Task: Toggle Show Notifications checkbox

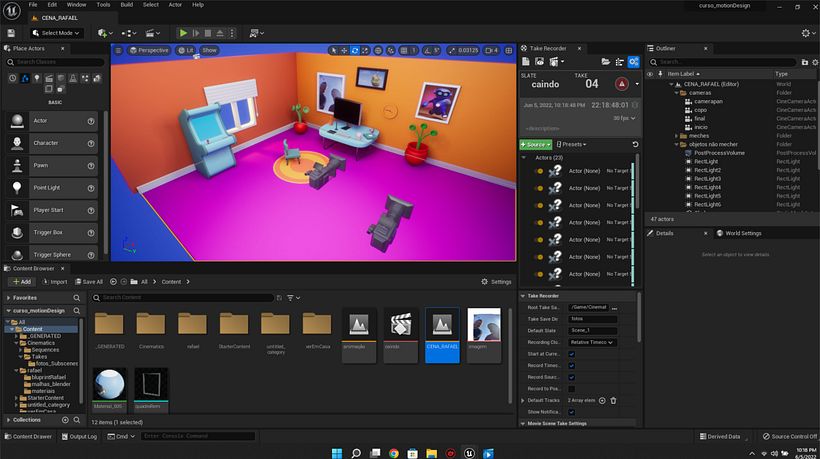Action: click(571, 412)
